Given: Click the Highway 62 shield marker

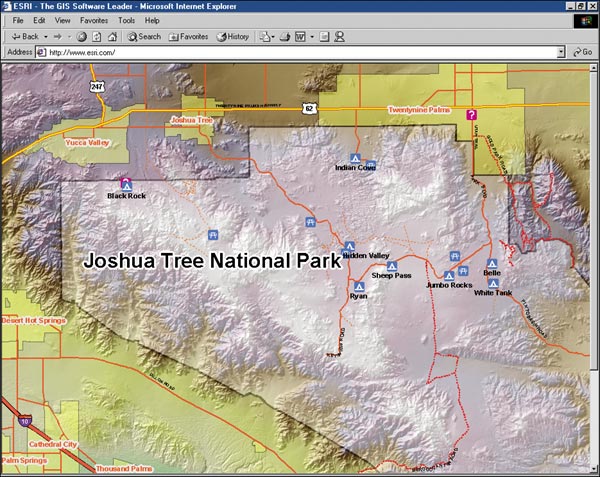Looking at the screenshot, I should (x=309, y=109).
